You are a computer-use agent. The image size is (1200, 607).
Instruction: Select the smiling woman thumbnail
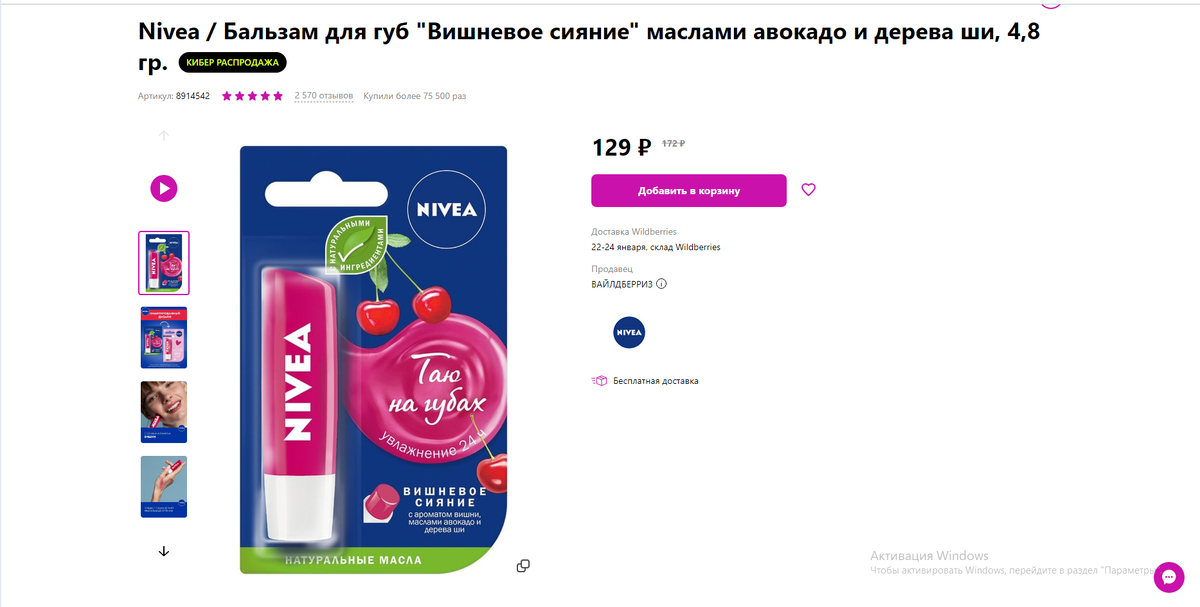click(x=164, y=412)
